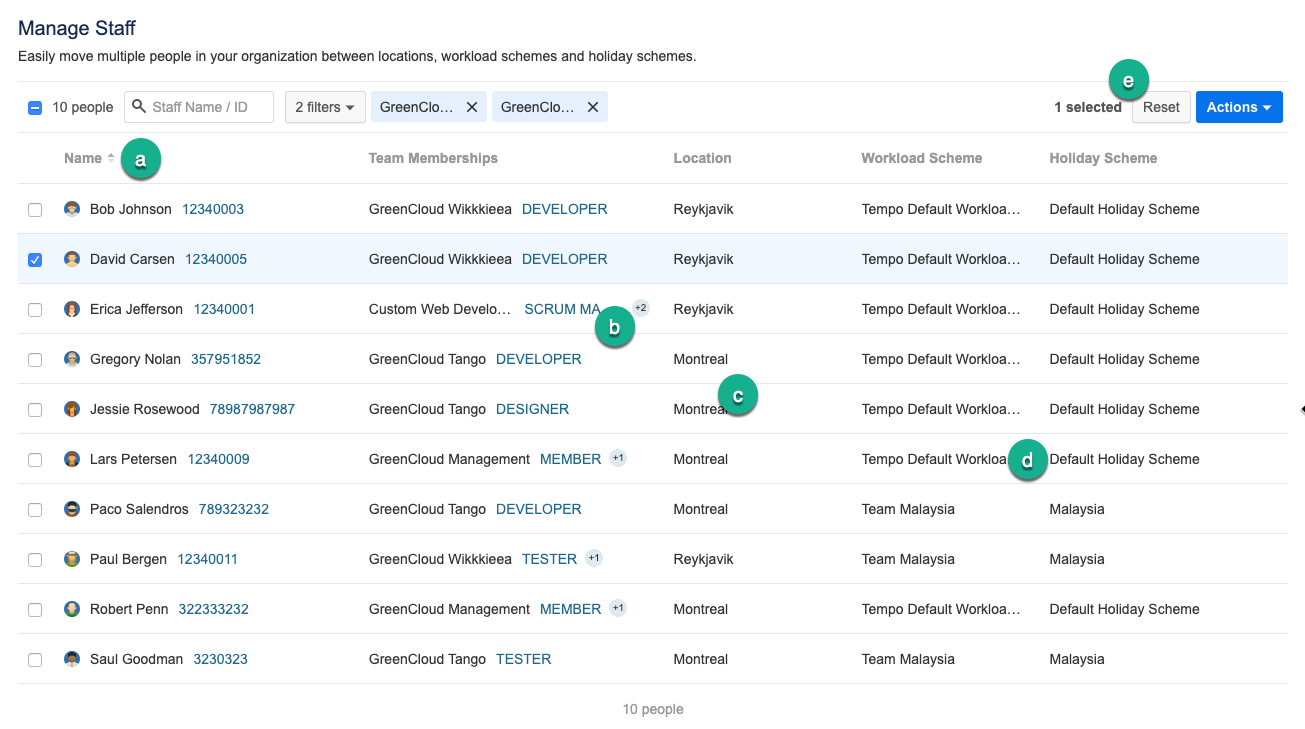Focus the Staff Name / ID search field
Viewport: 1305px width, 729px height.
[209, 107]
